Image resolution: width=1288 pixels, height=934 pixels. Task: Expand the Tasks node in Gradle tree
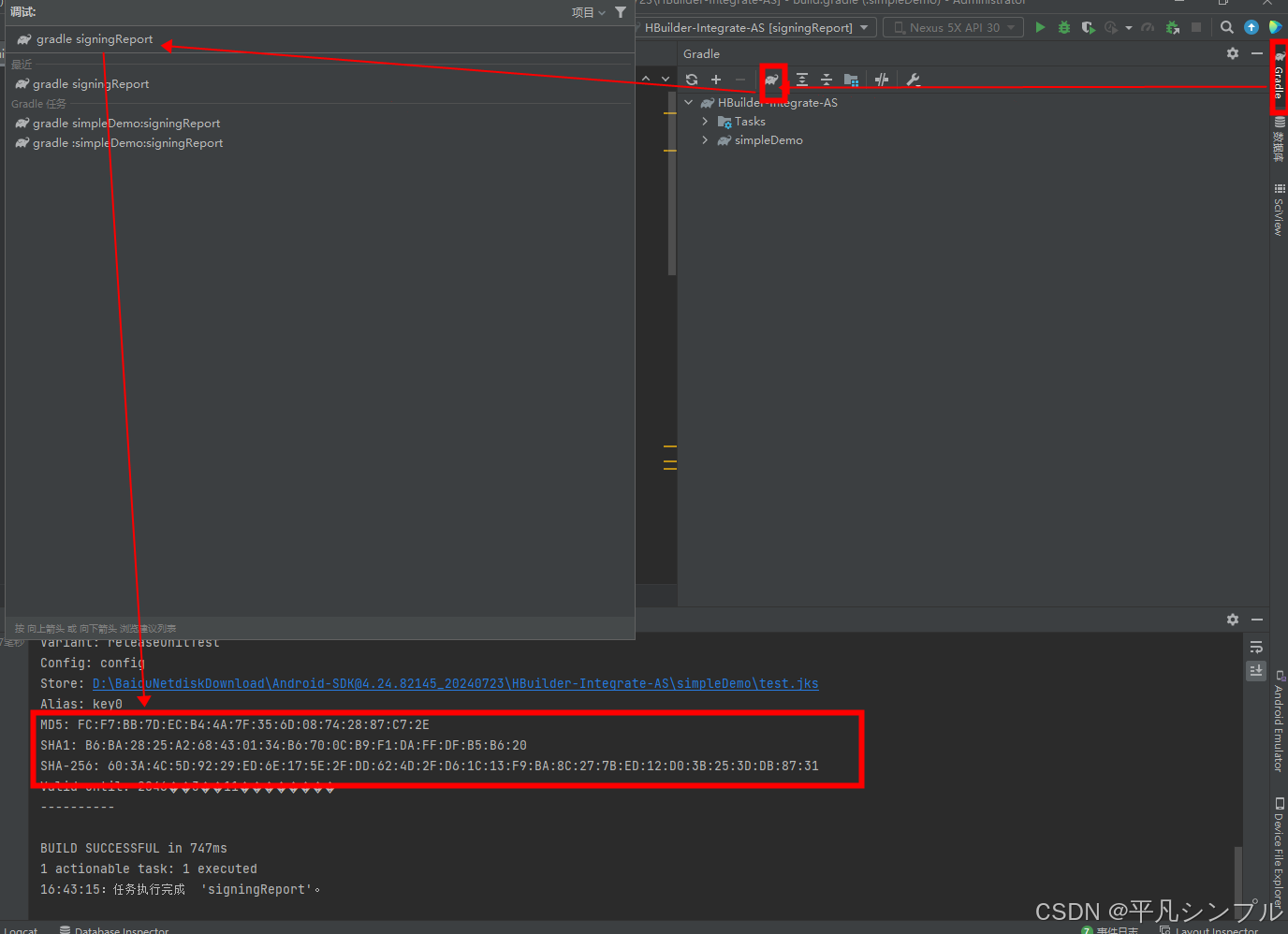[x=705, y=122]
